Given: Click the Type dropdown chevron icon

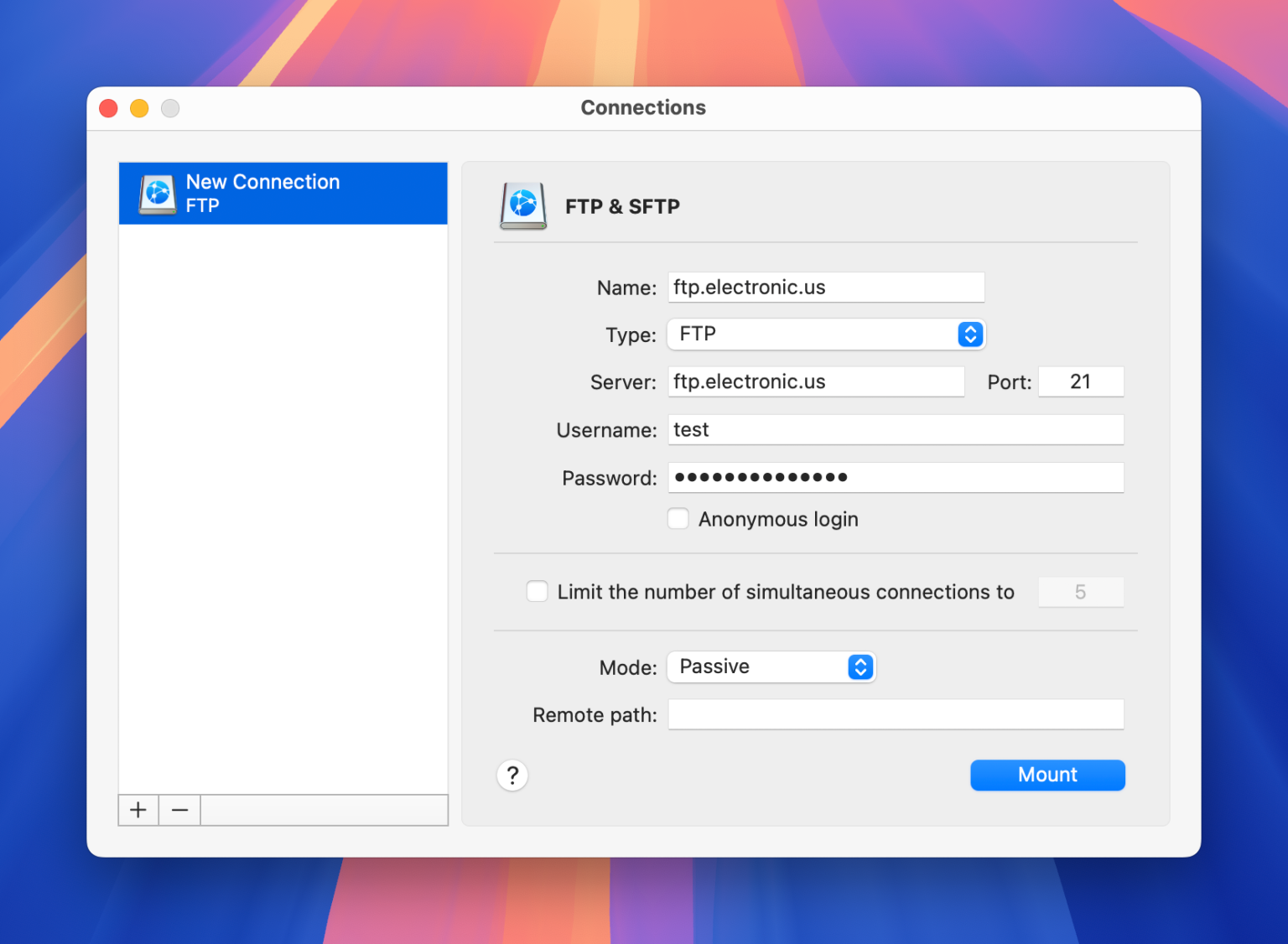Looking at the screenshot, I should 970,335.
